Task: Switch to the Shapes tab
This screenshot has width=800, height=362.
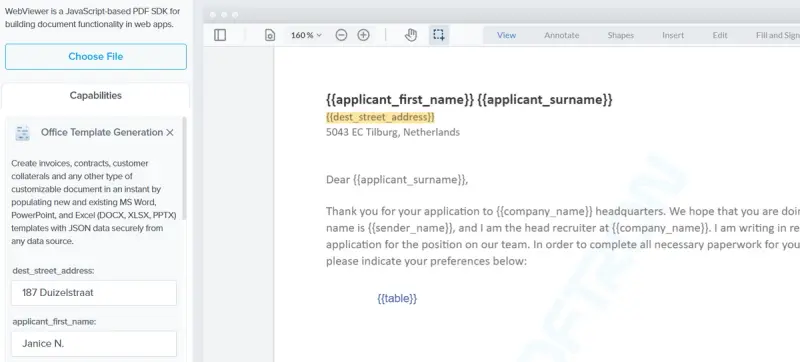Action: pyautogui.click(x=620, y=35)
